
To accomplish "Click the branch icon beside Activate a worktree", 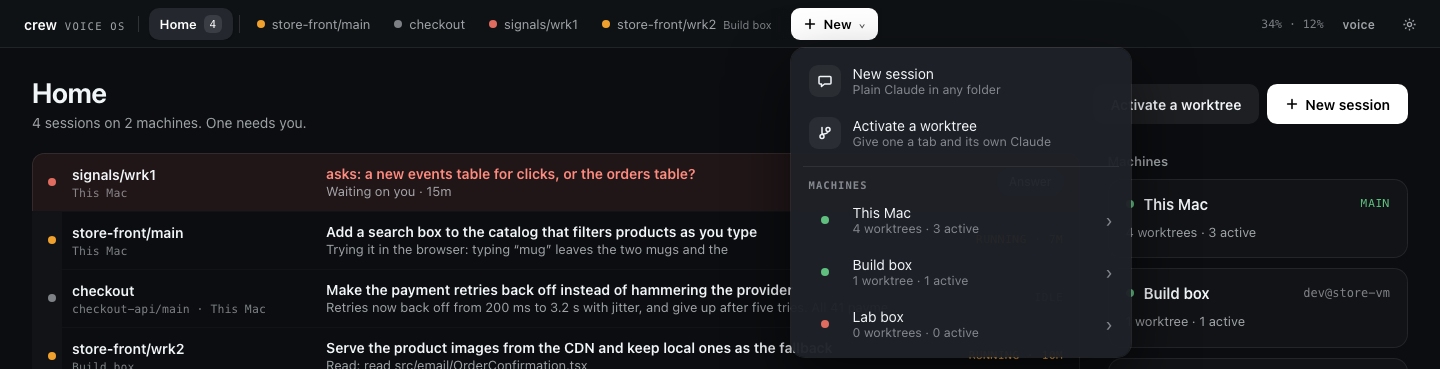I will click(x=825, y=134).
